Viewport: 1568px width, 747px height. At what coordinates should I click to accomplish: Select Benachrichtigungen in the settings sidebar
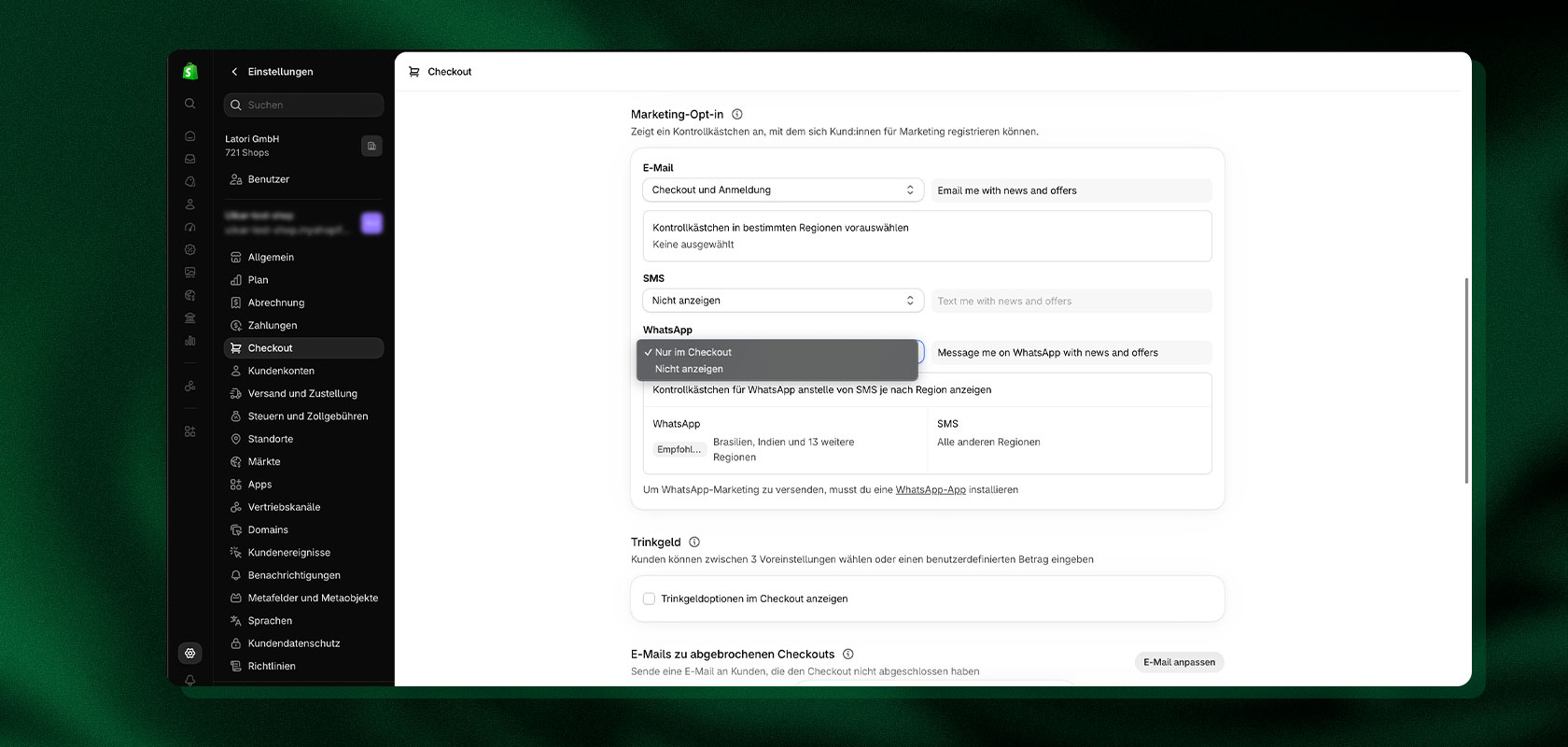pos(304,575)
